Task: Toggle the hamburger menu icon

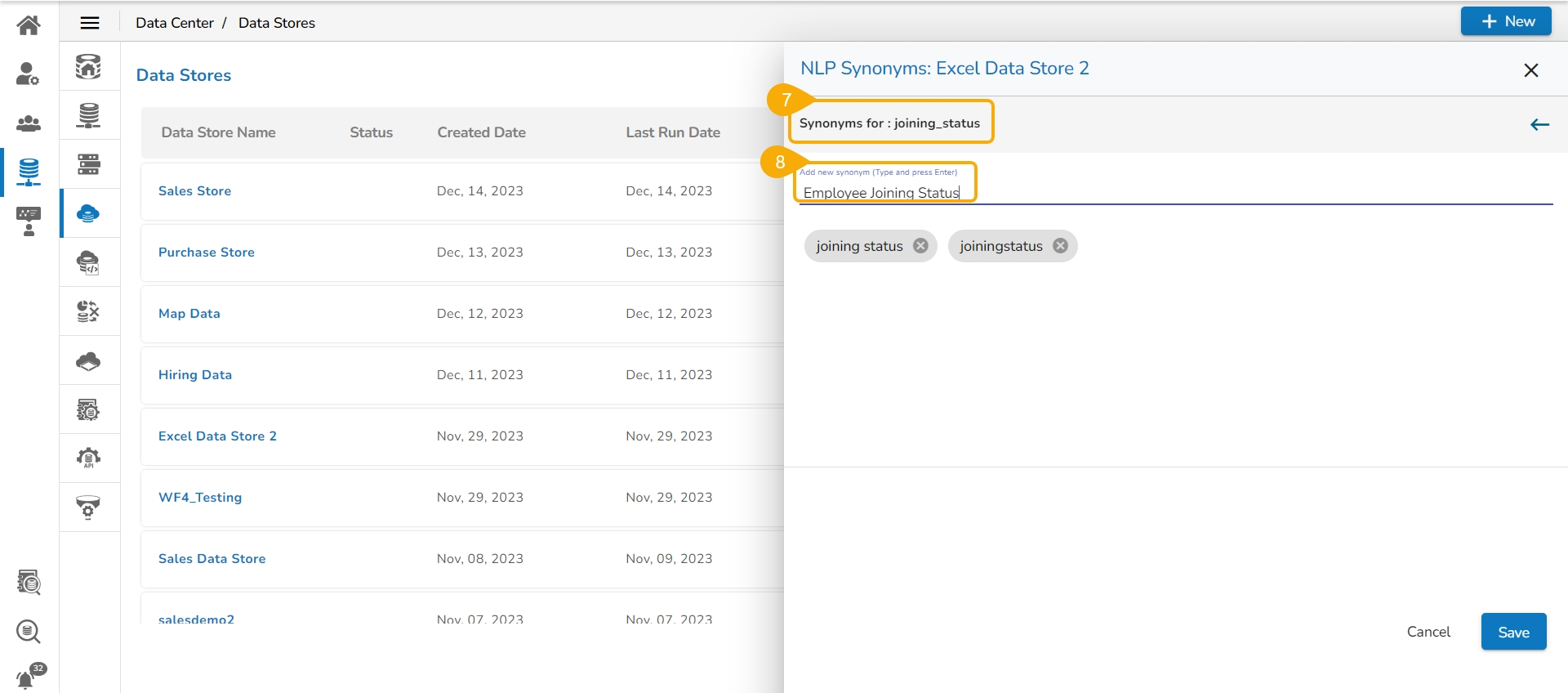Action: pos(90,23)
